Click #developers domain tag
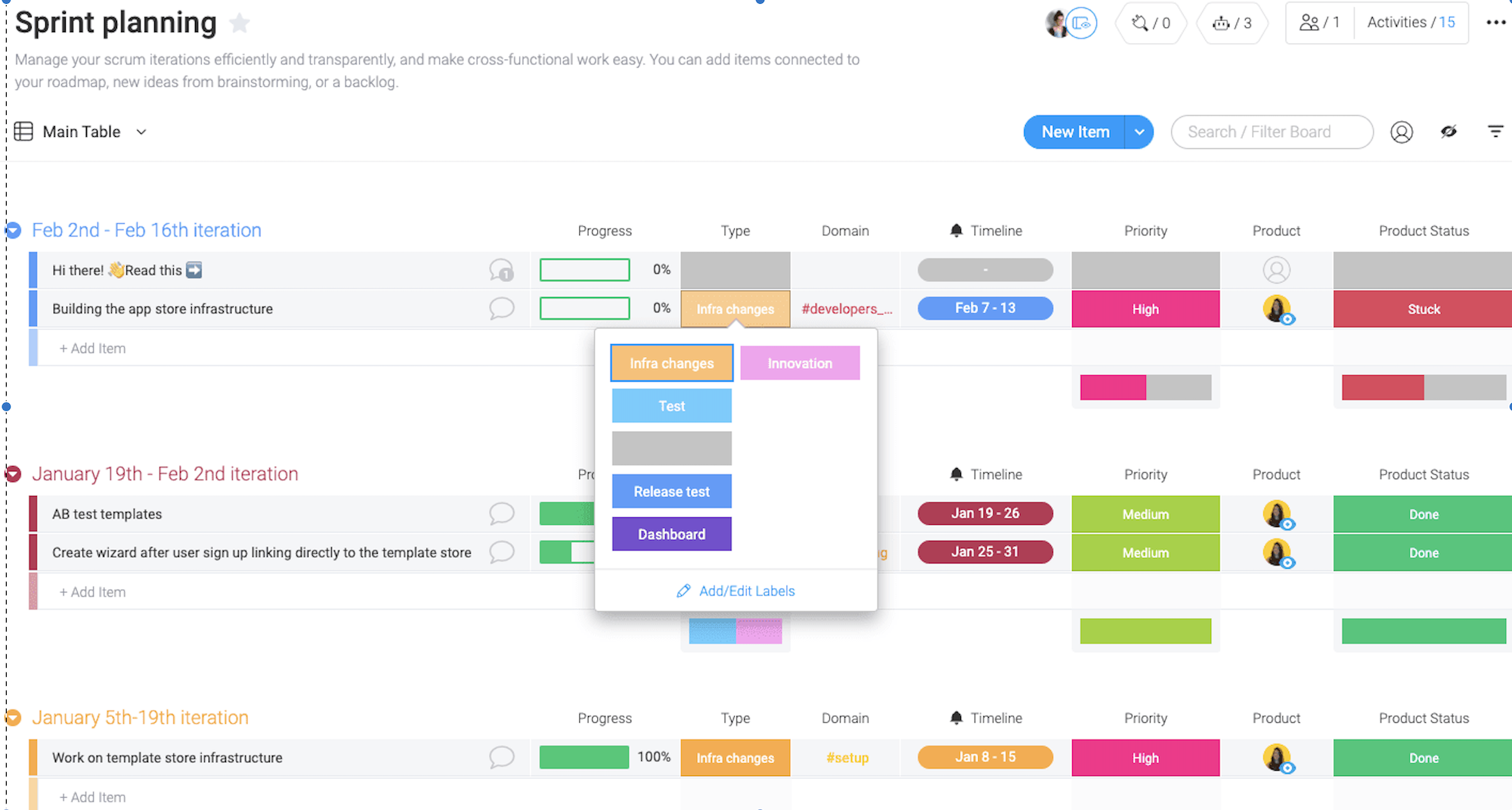The height and width of the screenshot is (810, 1512). [847, 309]
